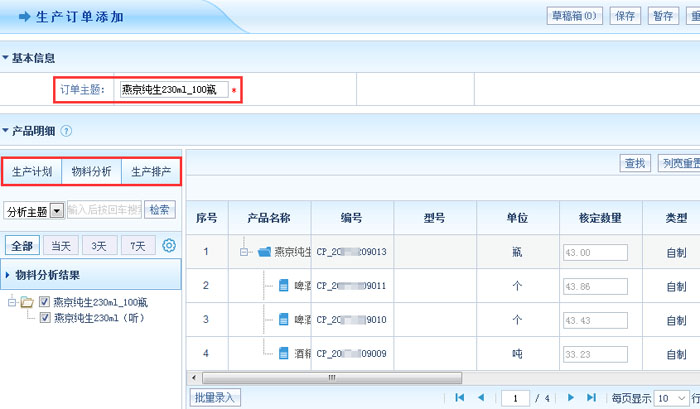700x409 pixels.
Task: Uncheck 燕京纯生230ml_100瓶 in analysis tree
Action: (44, 302)
